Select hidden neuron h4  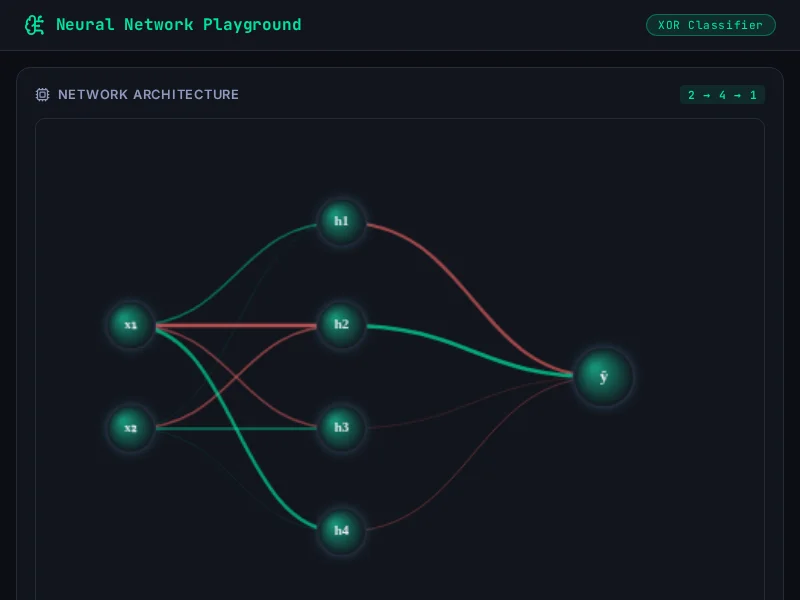pyautogui.click(x=341, y=531)
